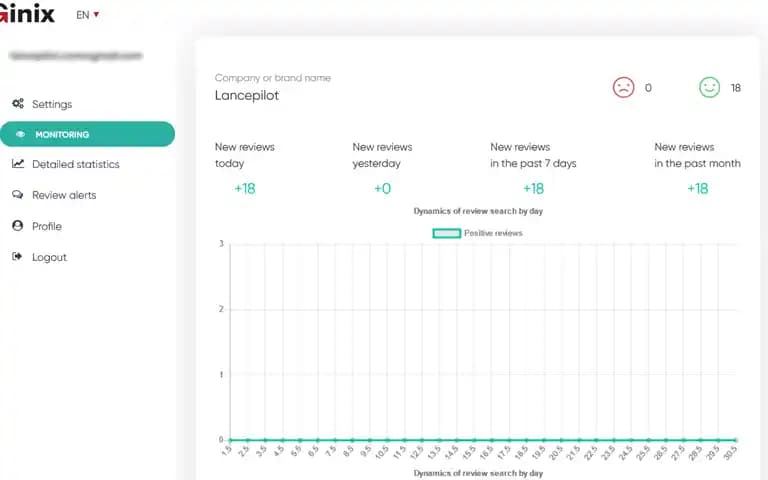Click the Review alerts chat icon
768x480 pixels.
(18, 194)
